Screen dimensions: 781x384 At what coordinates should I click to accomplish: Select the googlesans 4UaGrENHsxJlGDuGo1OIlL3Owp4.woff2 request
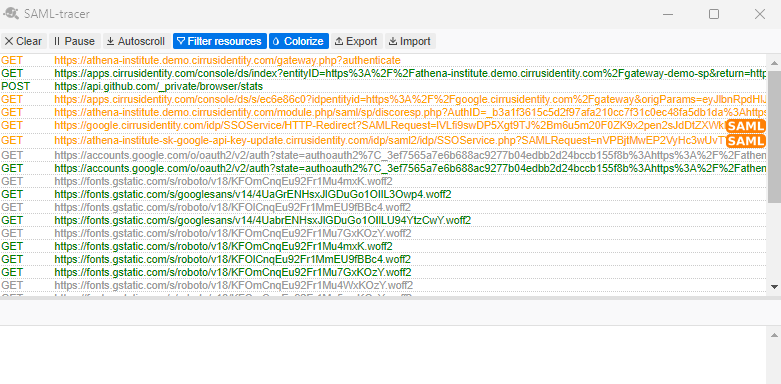tap(384, 194)
